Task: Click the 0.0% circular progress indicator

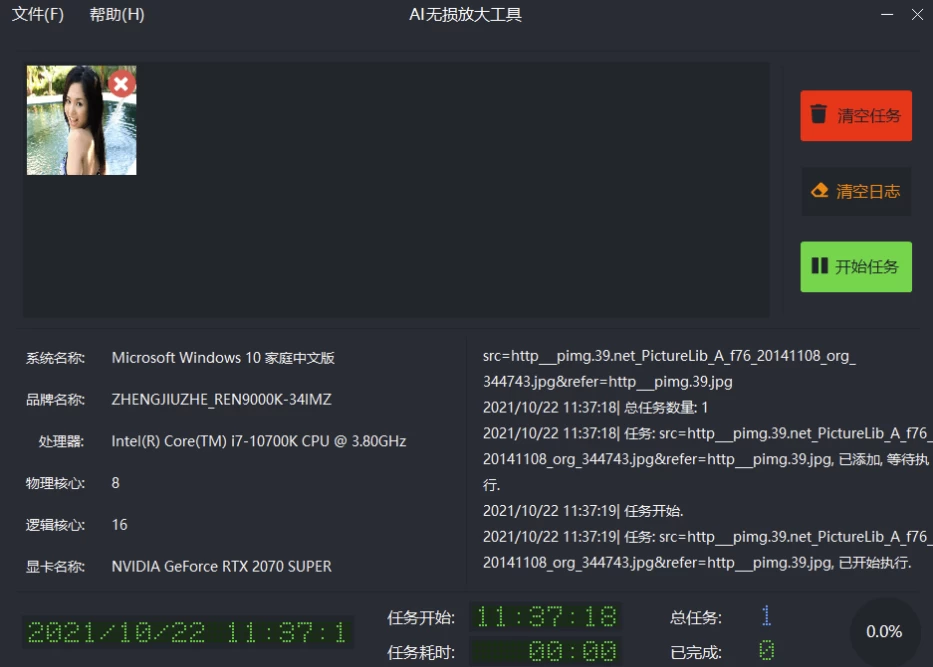Action: (884, 631)
